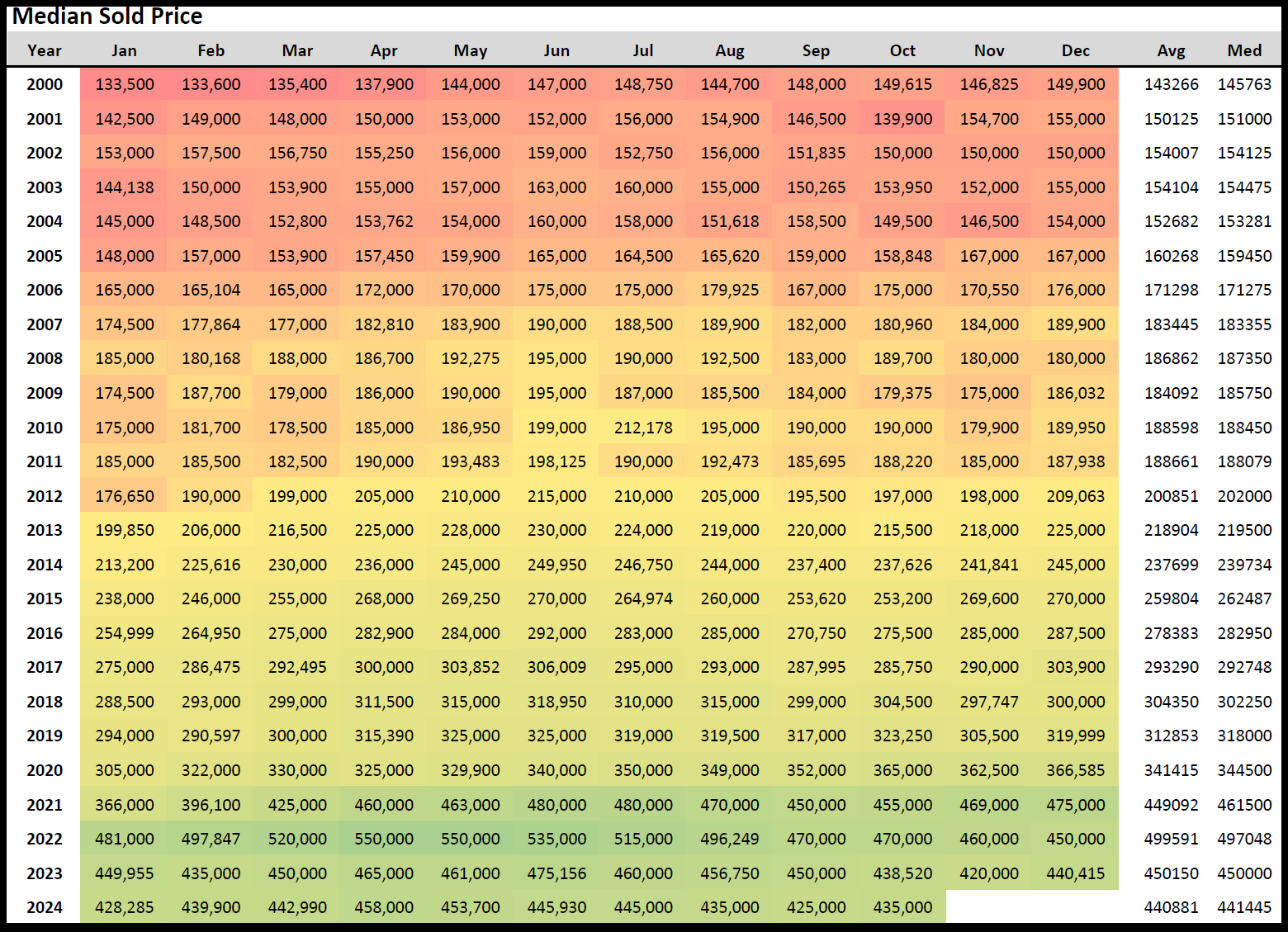1288x932 pixels.
Task: Select the empty November 2024 cell
Action: click(989, 907)
